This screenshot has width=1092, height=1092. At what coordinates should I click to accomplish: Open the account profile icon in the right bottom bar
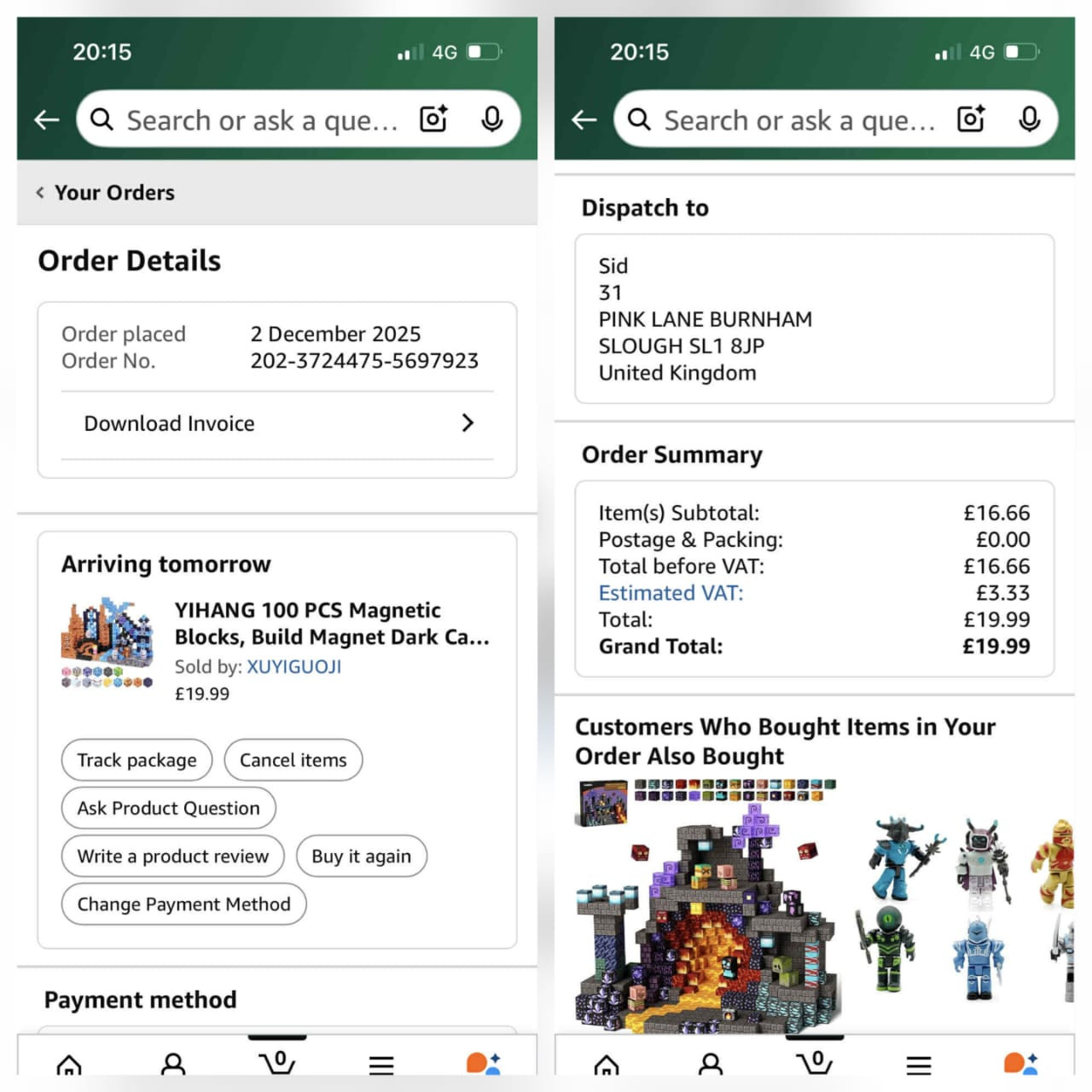point(711,1063)
